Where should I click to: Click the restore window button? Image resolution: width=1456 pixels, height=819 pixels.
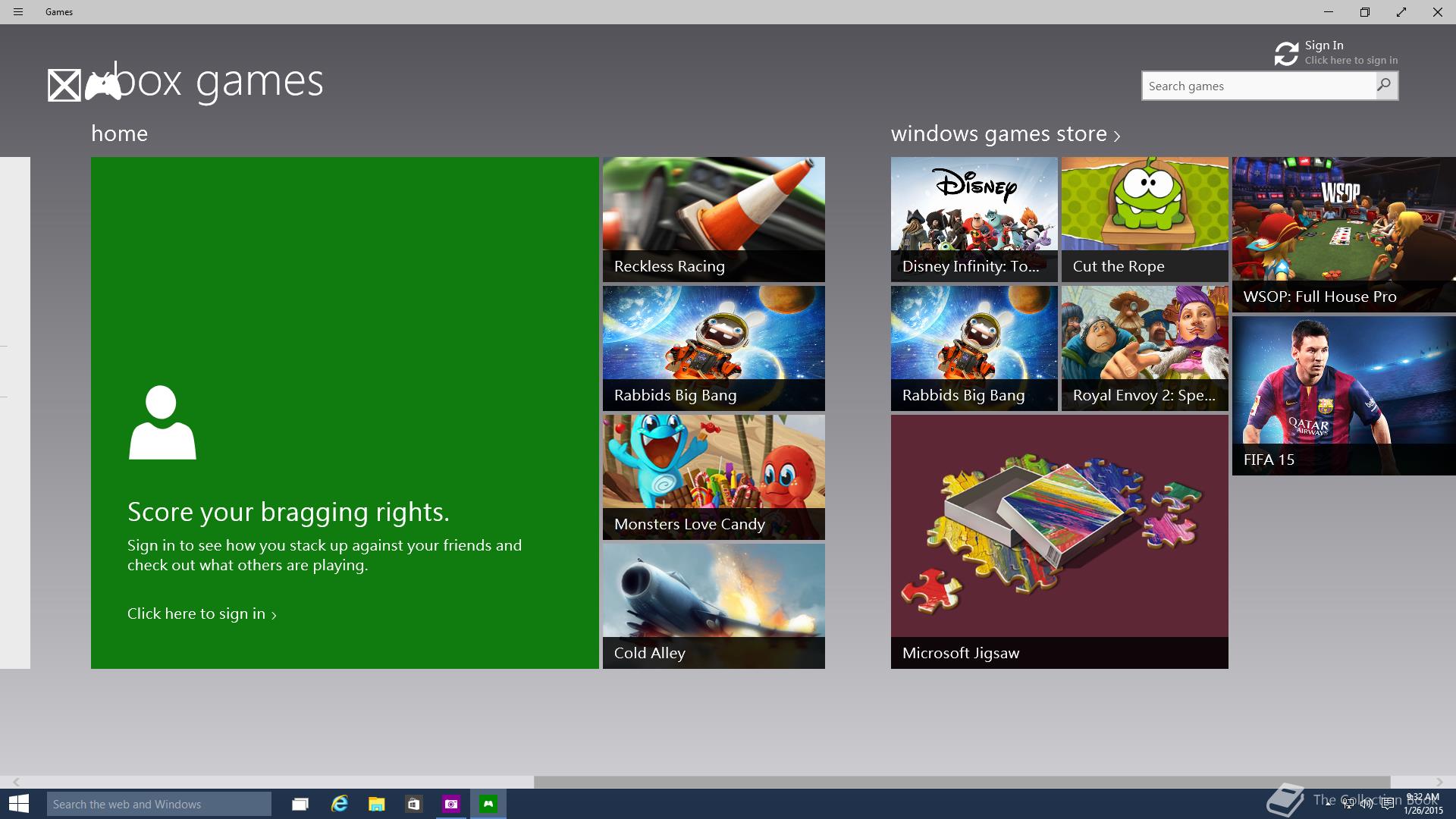(1365, 12)
